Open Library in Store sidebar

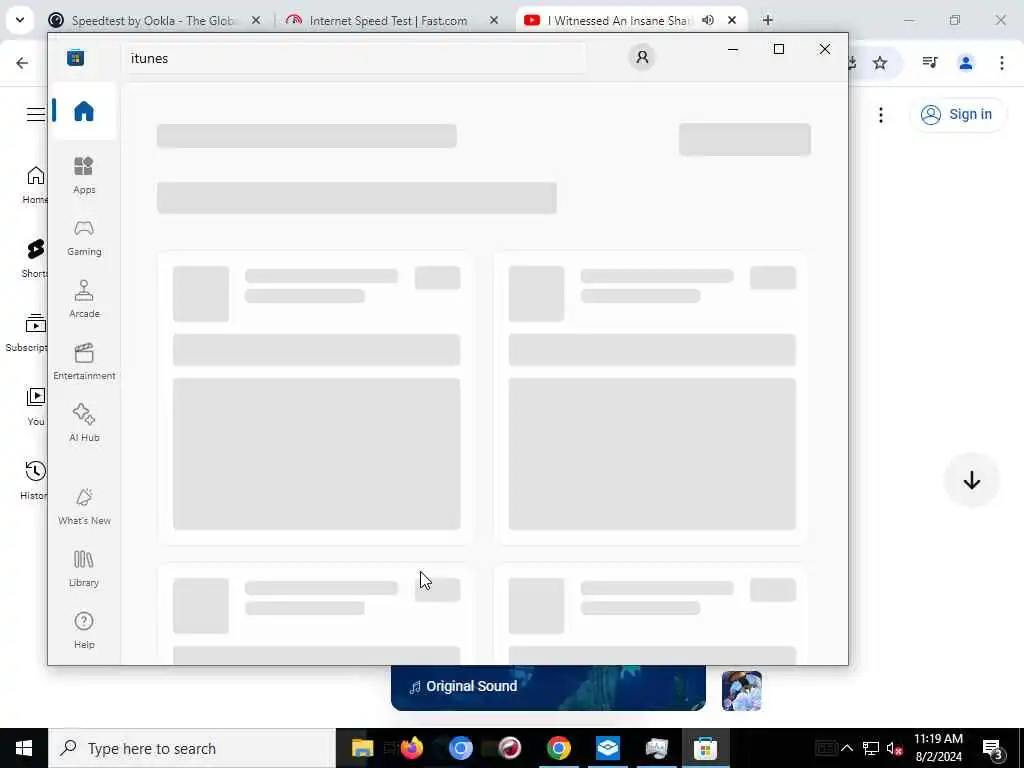pyautogui.click(x=84, y=568)
